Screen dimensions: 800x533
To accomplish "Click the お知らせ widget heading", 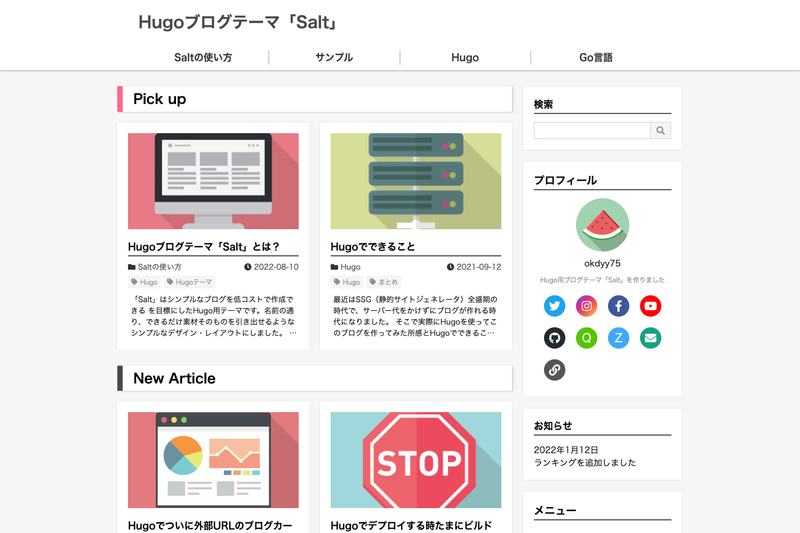I will pyautogui.click(x=553, y=425).
